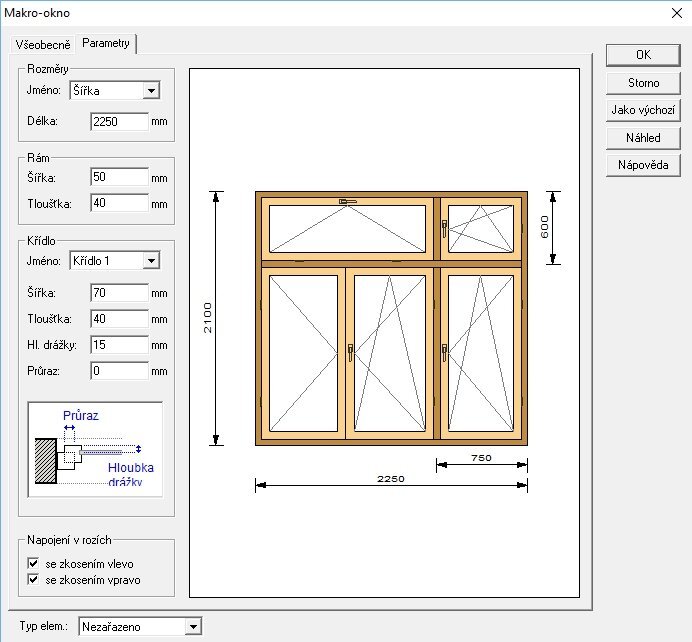
Task: Switch to the Všeobecně tab
Action: click(41, 44)
